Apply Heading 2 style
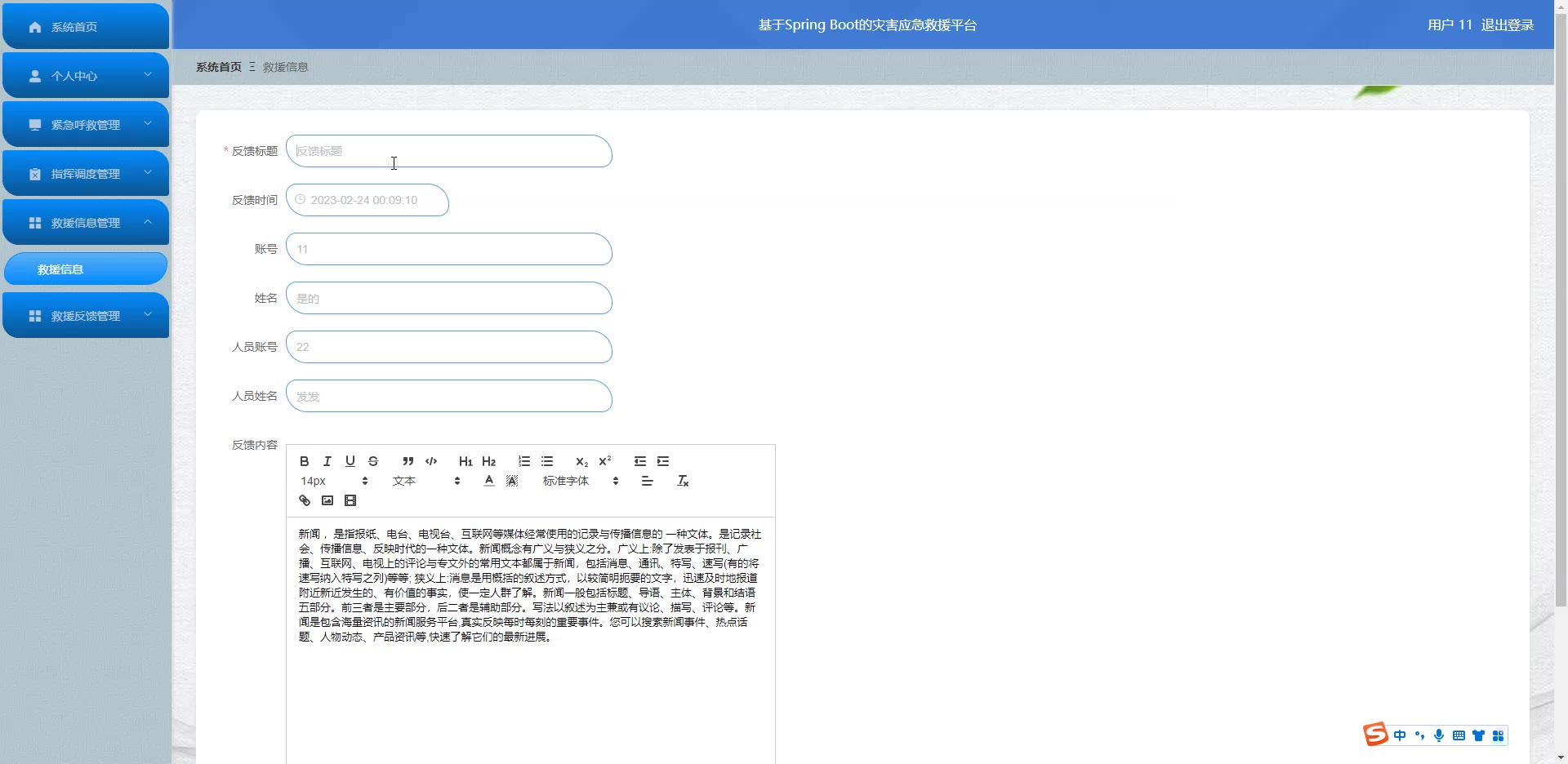The height and width of the screenshot is (764, 1568). tap(489, 461)
